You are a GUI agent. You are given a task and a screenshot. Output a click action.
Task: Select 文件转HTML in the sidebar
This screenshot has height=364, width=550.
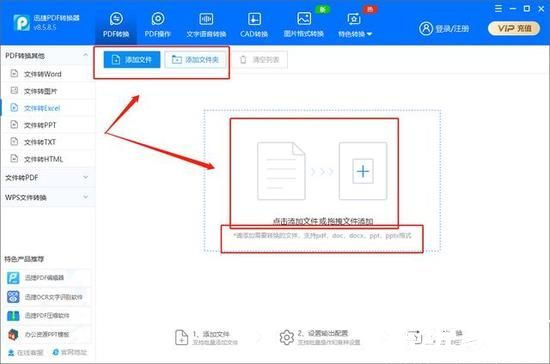point(48,159)
